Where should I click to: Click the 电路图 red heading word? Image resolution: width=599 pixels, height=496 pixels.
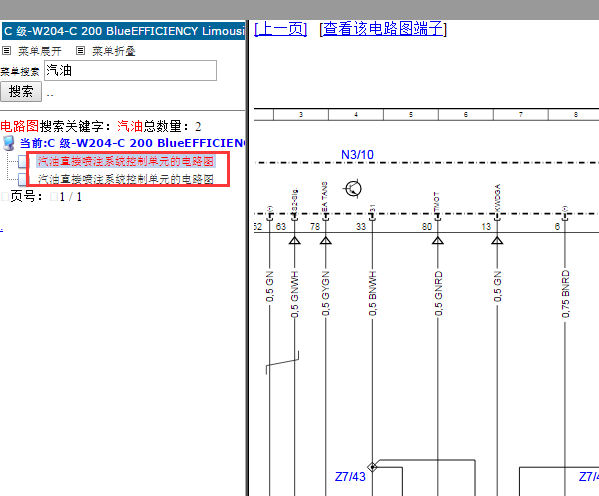click(x=19, y=126)
